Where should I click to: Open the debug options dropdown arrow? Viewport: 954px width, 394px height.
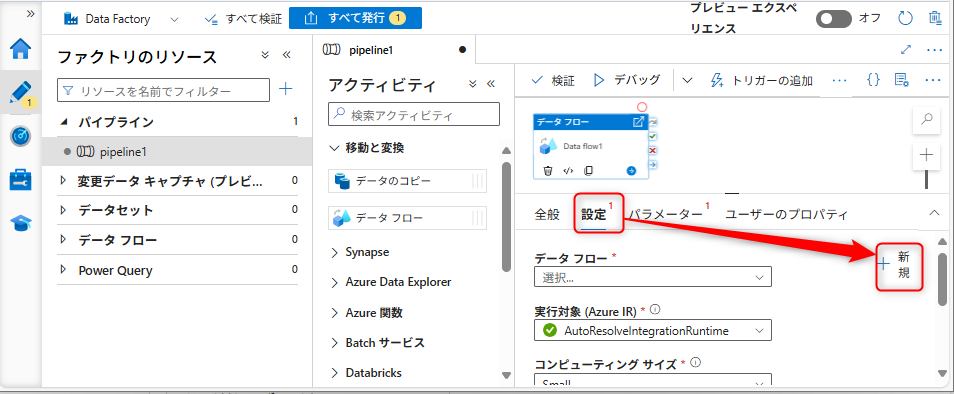point(688,80)
